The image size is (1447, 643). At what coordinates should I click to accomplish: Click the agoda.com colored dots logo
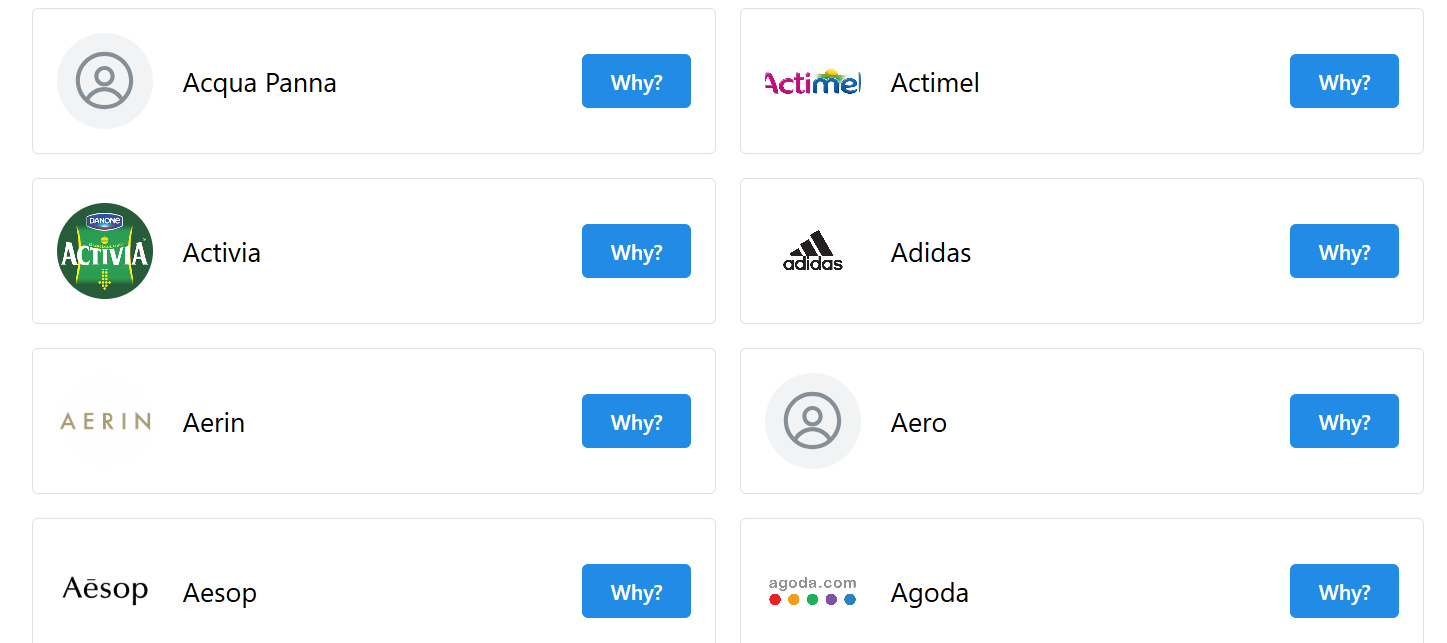click(813, 591)
